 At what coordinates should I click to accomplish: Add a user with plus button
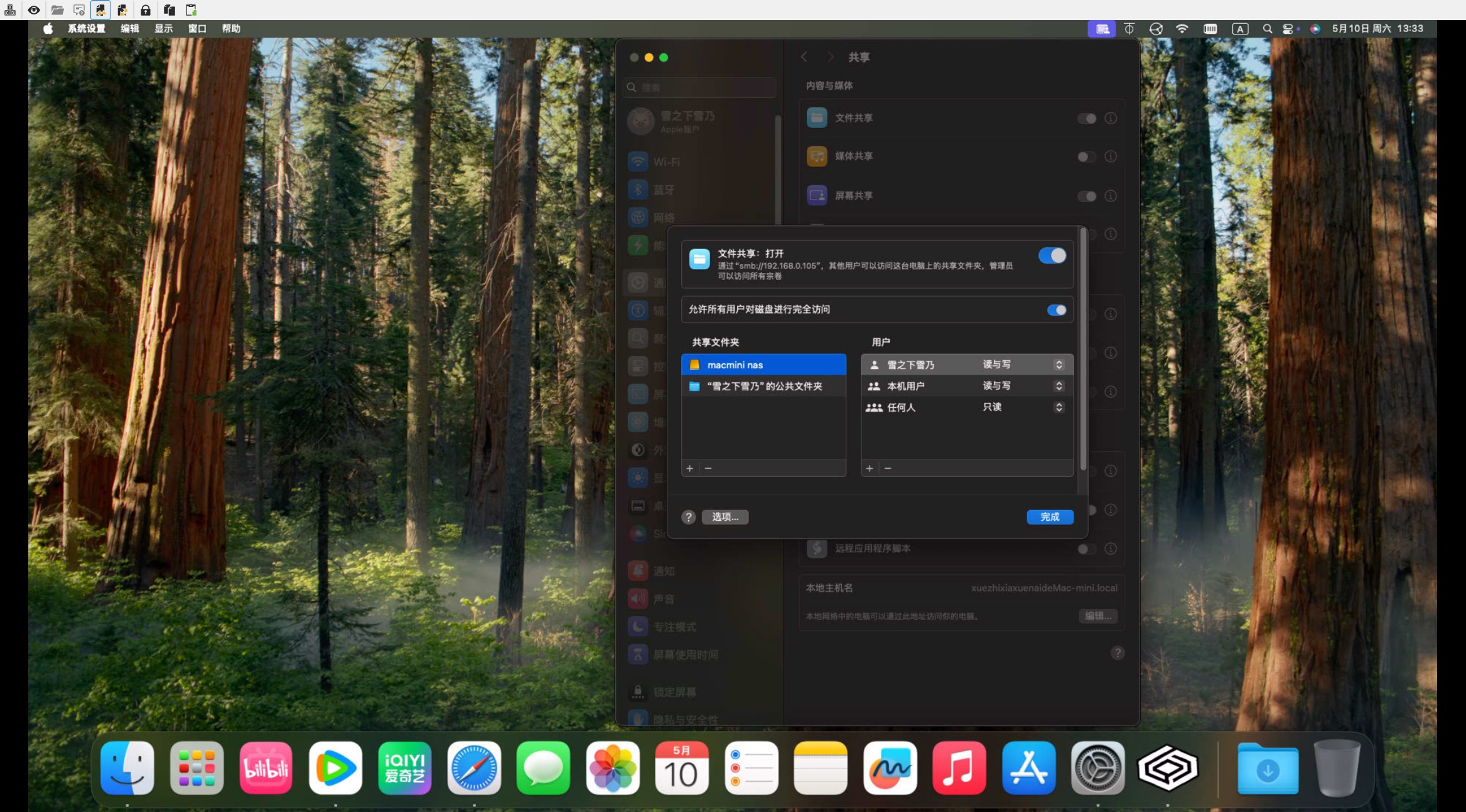870,468
